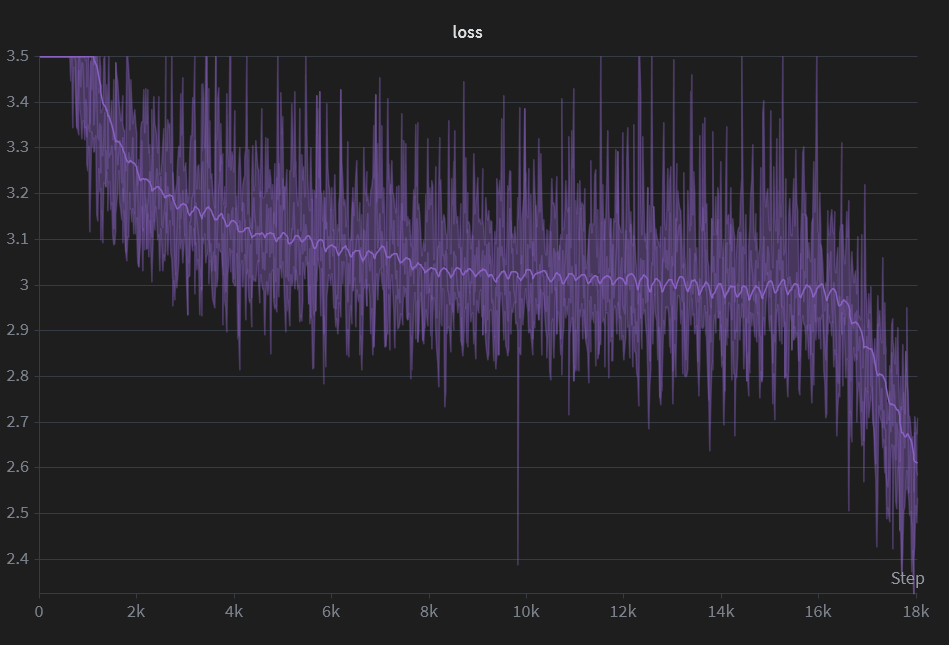Click the 0 x-axis tick label
This screenshot has height=645, width=949.
click(39, 611)
